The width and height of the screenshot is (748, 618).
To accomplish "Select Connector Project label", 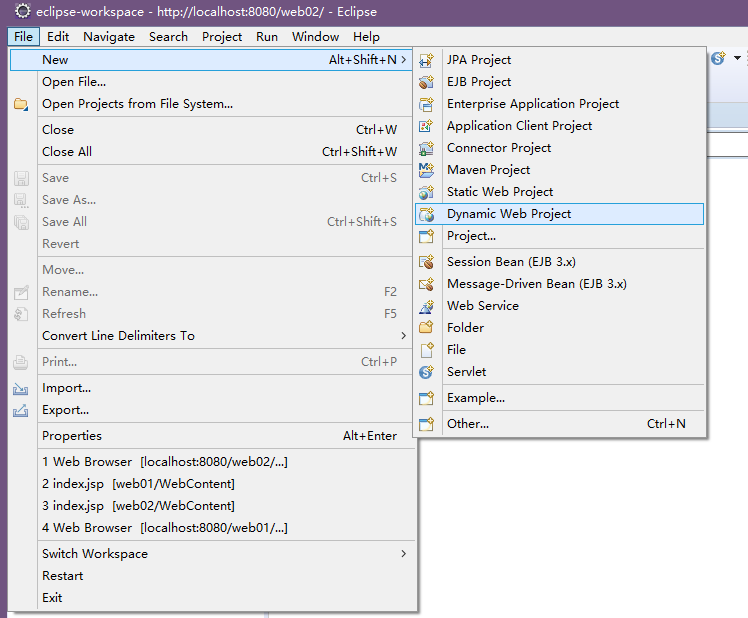I will (x=499, y=148).
